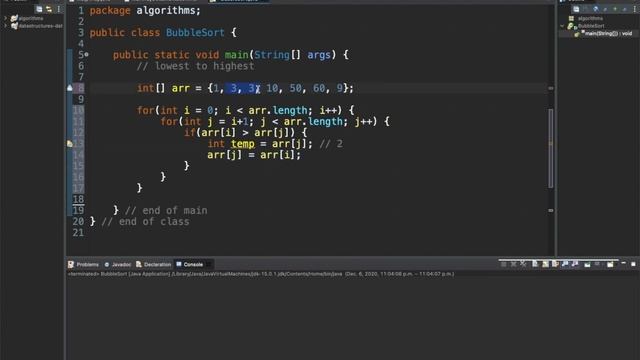Click overview ruler marker beside line 8
Screen dimensions: 640x360
[x=551, y=88]
